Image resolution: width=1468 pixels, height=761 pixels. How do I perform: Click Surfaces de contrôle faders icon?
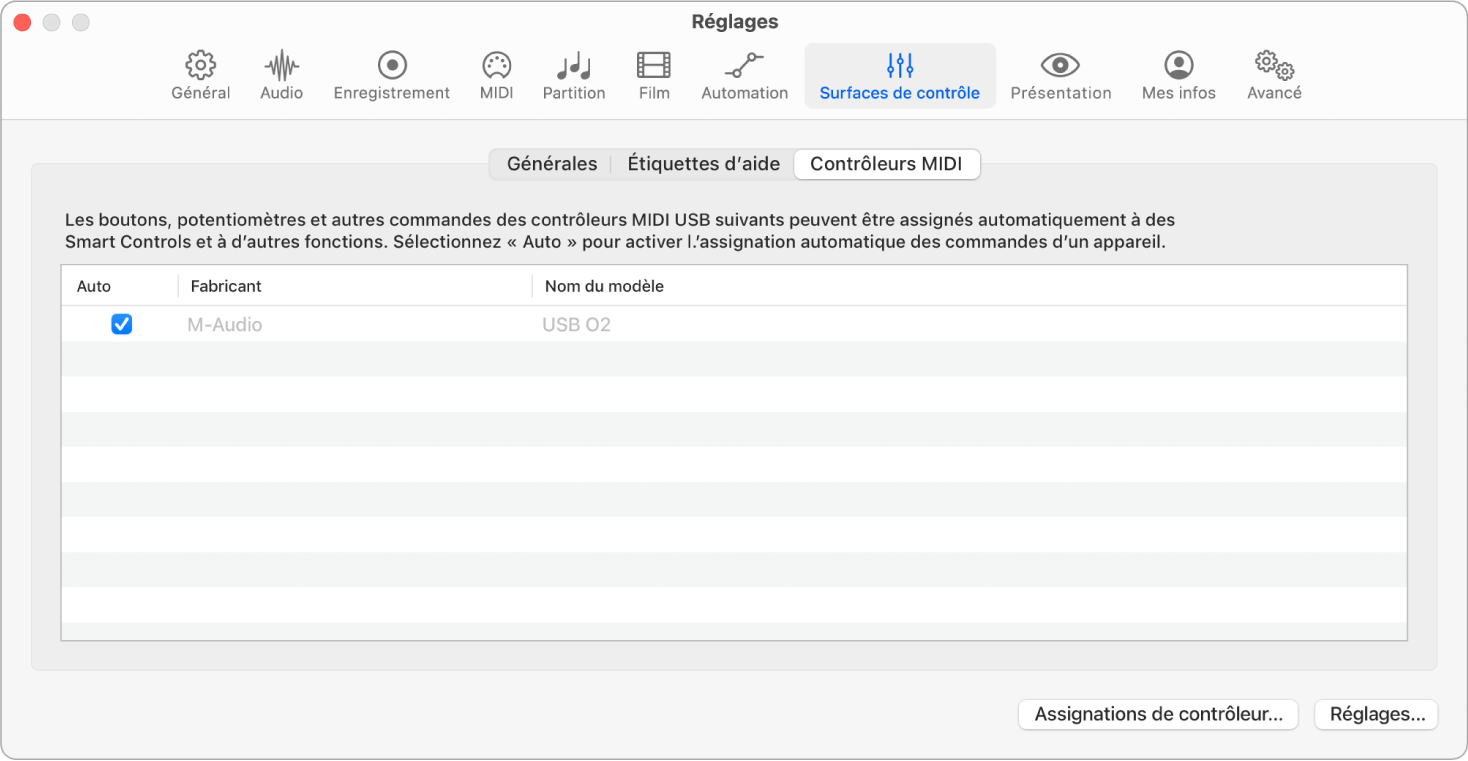(x=899, y=66)
